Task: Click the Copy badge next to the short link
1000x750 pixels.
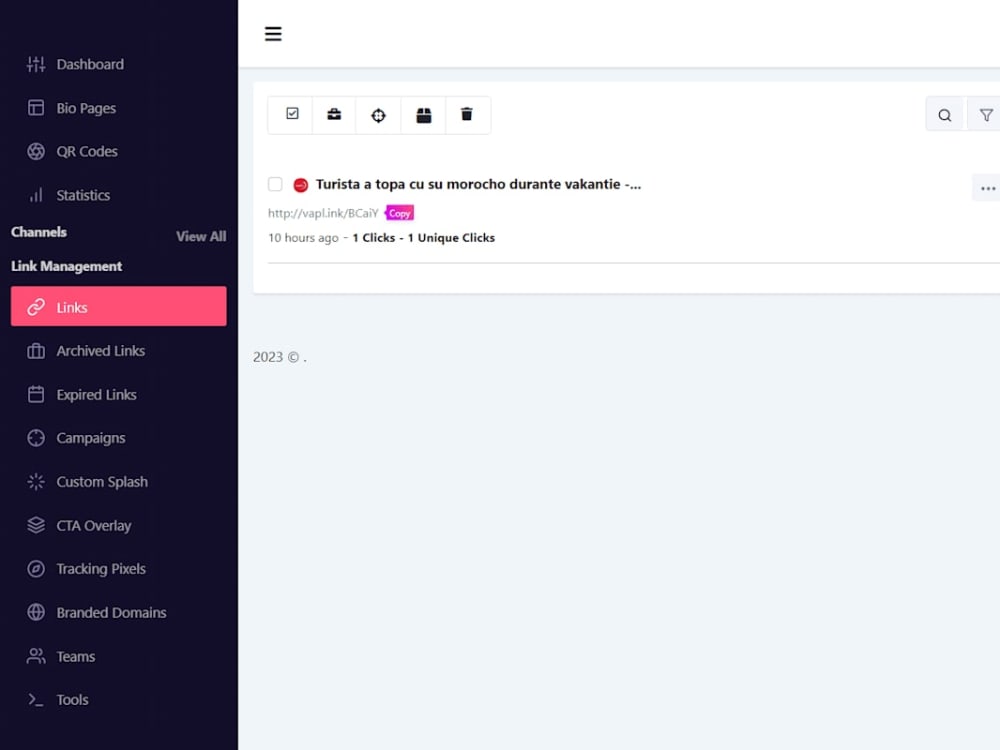Action: click(x=399, y=212)
